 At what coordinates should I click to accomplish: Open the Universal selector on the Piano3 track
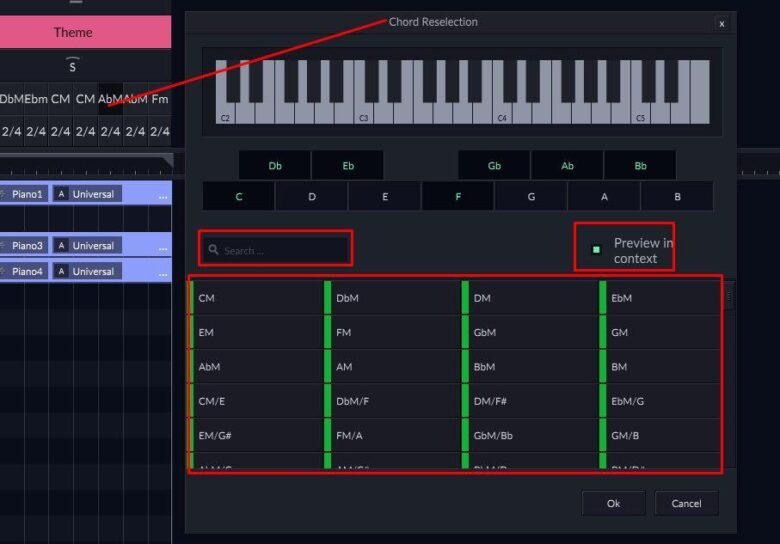[x=93, y=246]
